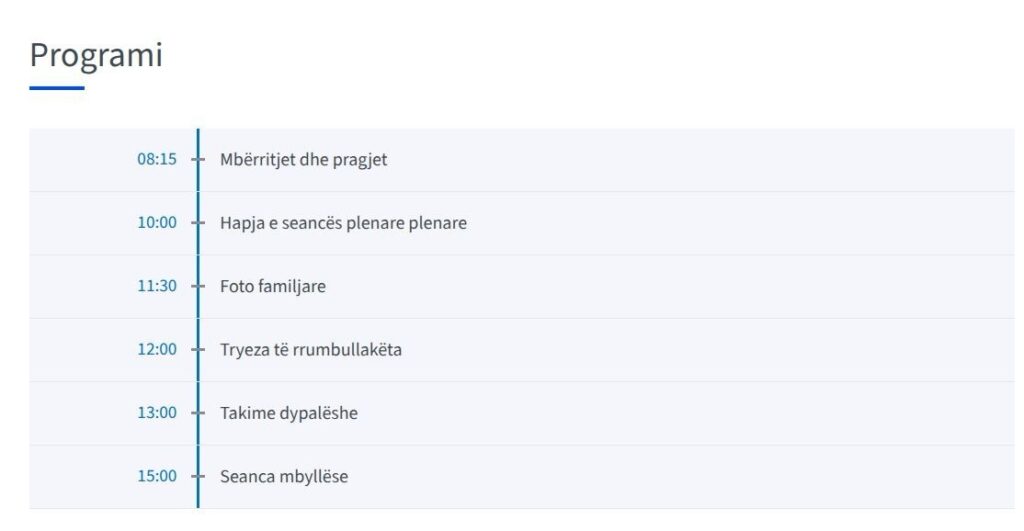The height and width of the screenshot is (531, 1024).
Task: Click the 12:00 time entry
Action: (x=157, y=349)
